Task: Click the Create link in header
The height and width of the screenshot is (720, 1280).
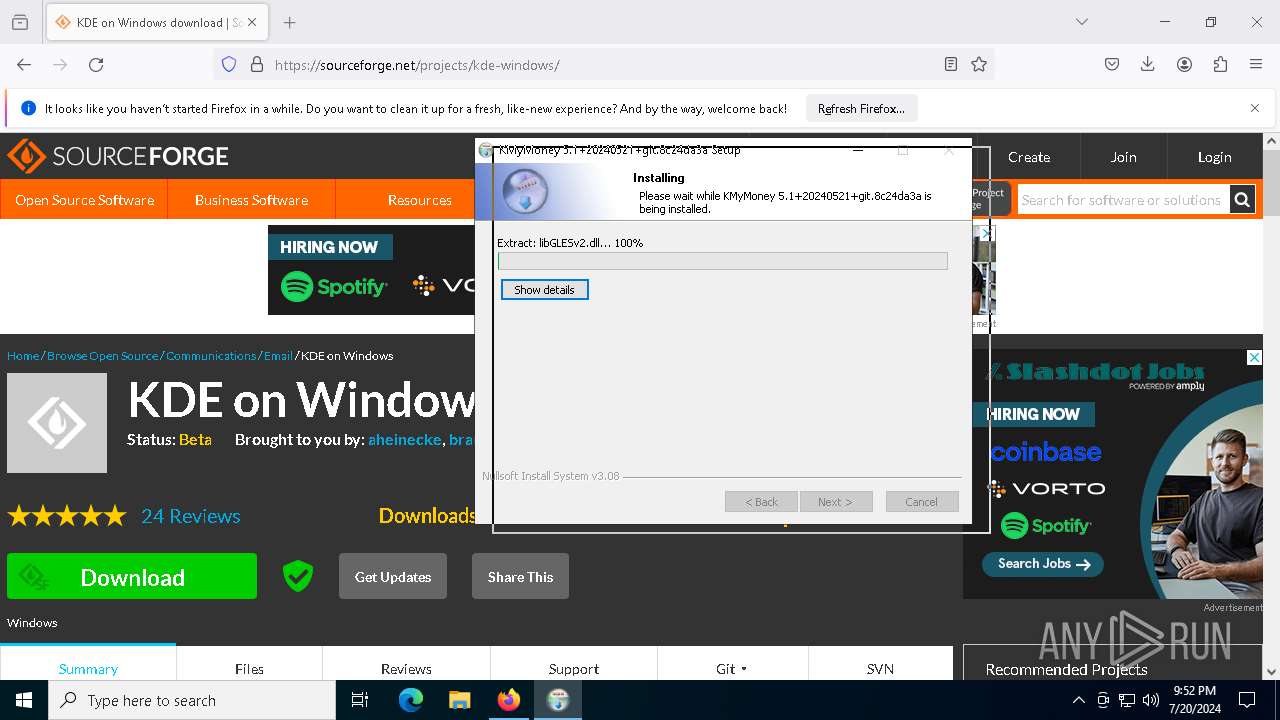Action: coord(1029,157)
